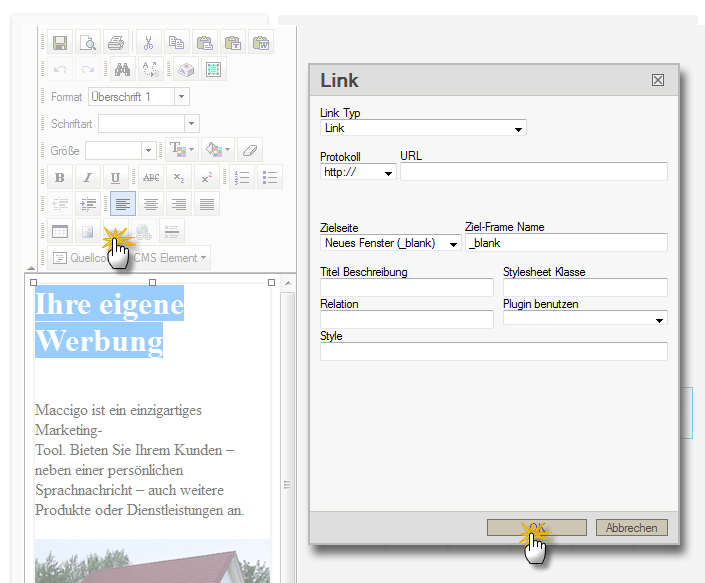The height and width of the screenshot is (583, 705).
Task: Toggle Underline formatting
Action: click(x=116, y=178)
